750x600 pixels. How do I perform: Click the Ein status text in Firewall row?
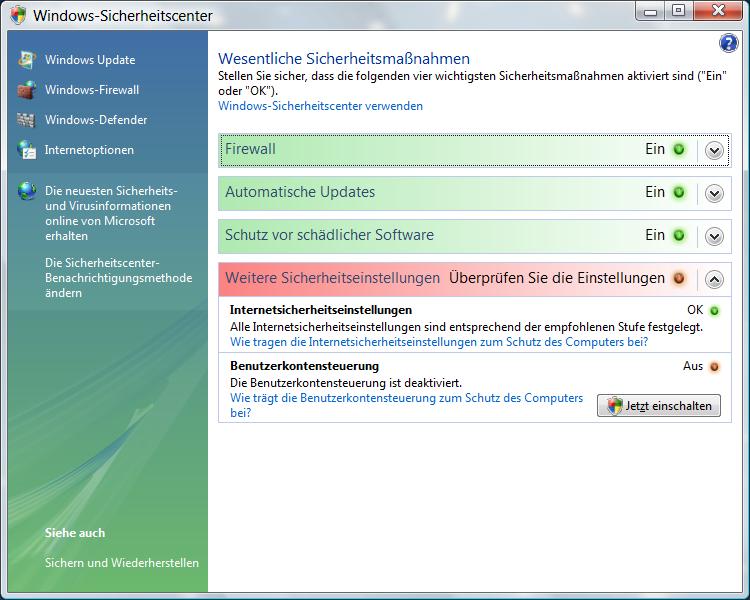pyautogui.click(x=655, y=149)
